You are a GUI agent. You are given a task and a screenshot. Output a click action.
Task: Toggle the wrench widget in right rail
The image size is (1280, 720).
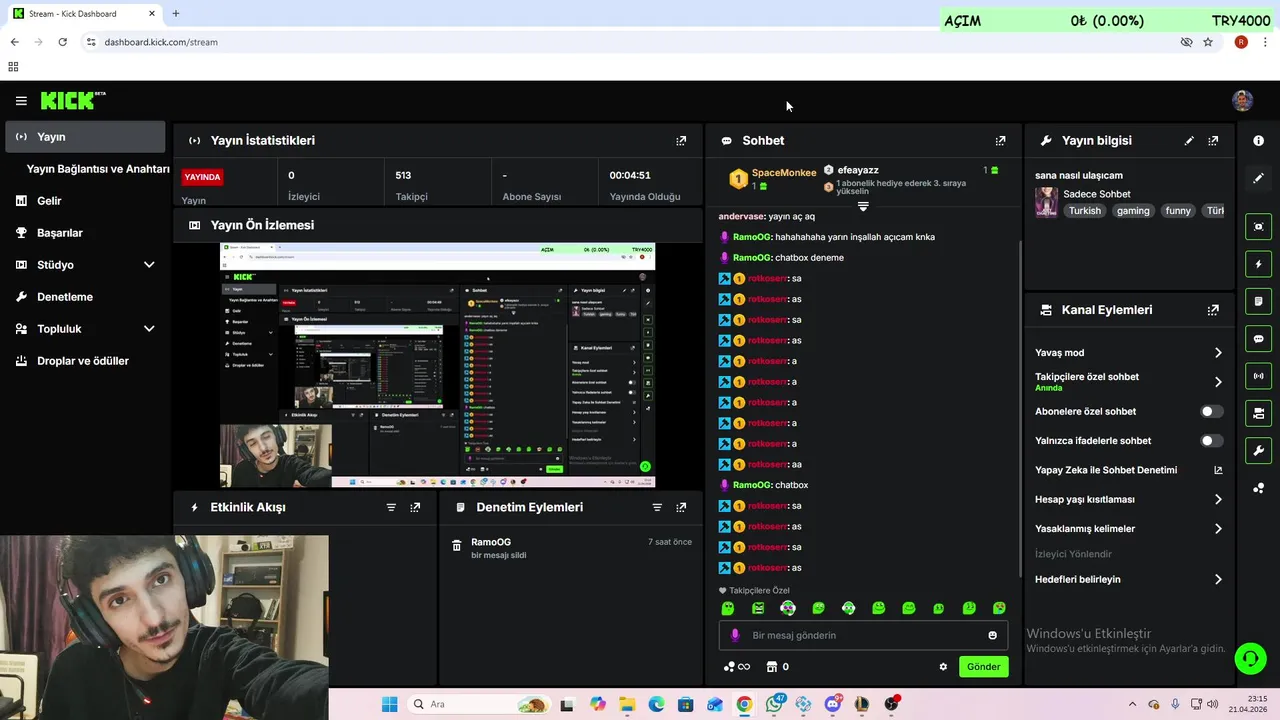[x=1258, y=450]
